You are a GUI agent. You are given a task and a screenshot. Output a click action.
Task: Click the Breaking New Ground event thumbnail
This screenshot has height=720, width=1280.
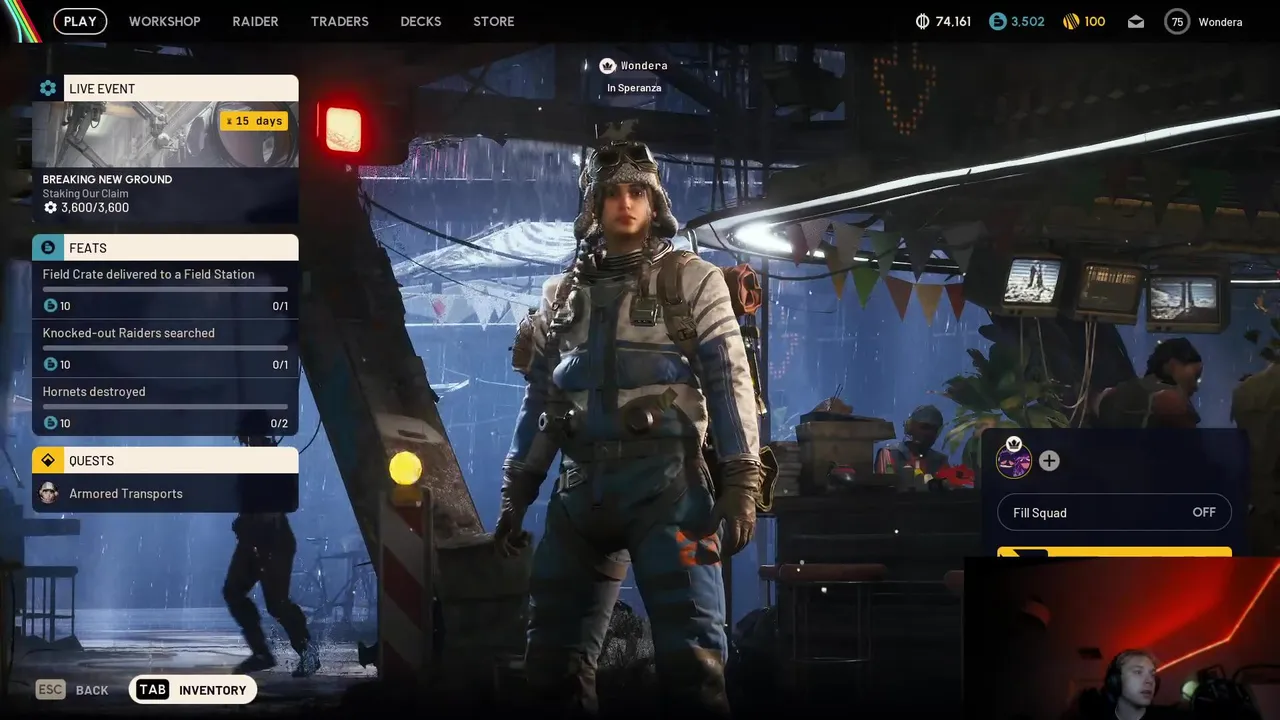tap(165, 134)
